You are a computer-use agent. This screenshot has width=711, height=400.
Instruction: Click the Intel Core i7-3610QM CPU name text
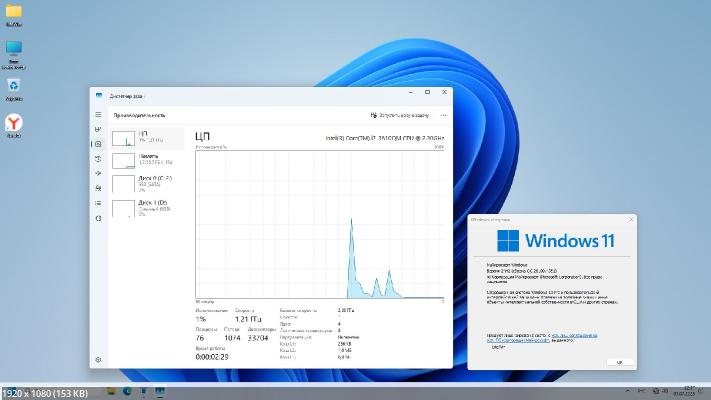[385, 138]
